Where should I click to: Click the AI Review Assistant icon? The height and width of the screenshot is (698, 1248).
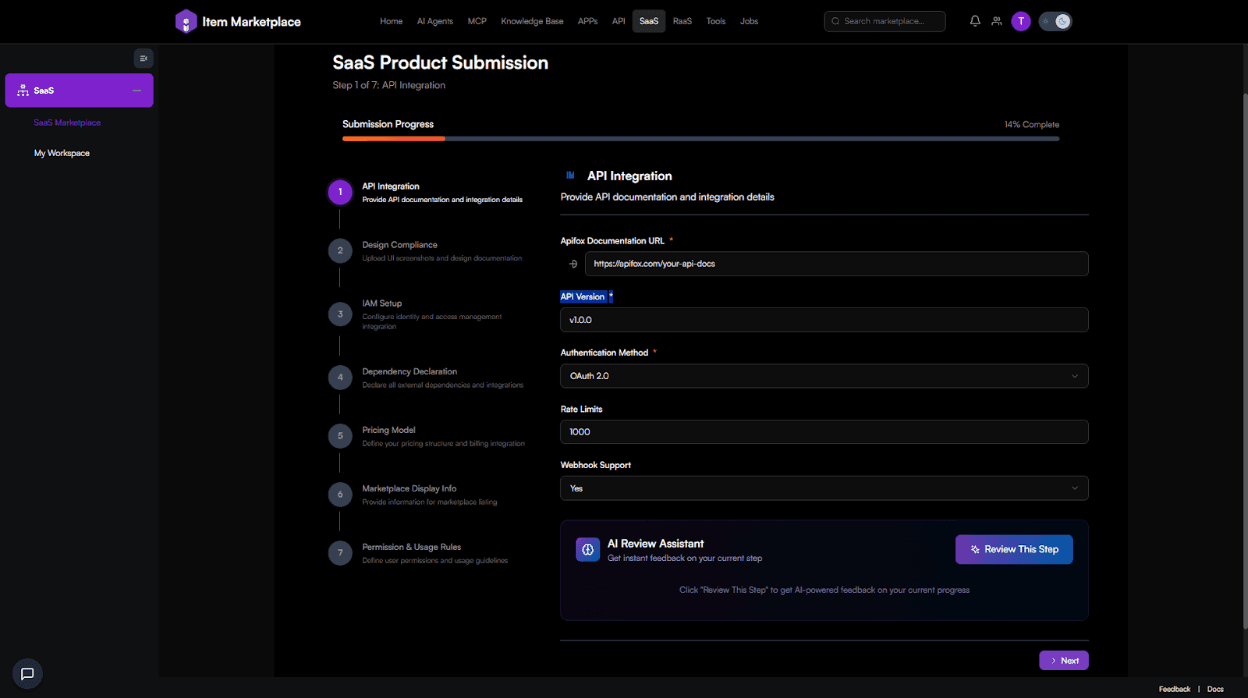click(588, 549)
